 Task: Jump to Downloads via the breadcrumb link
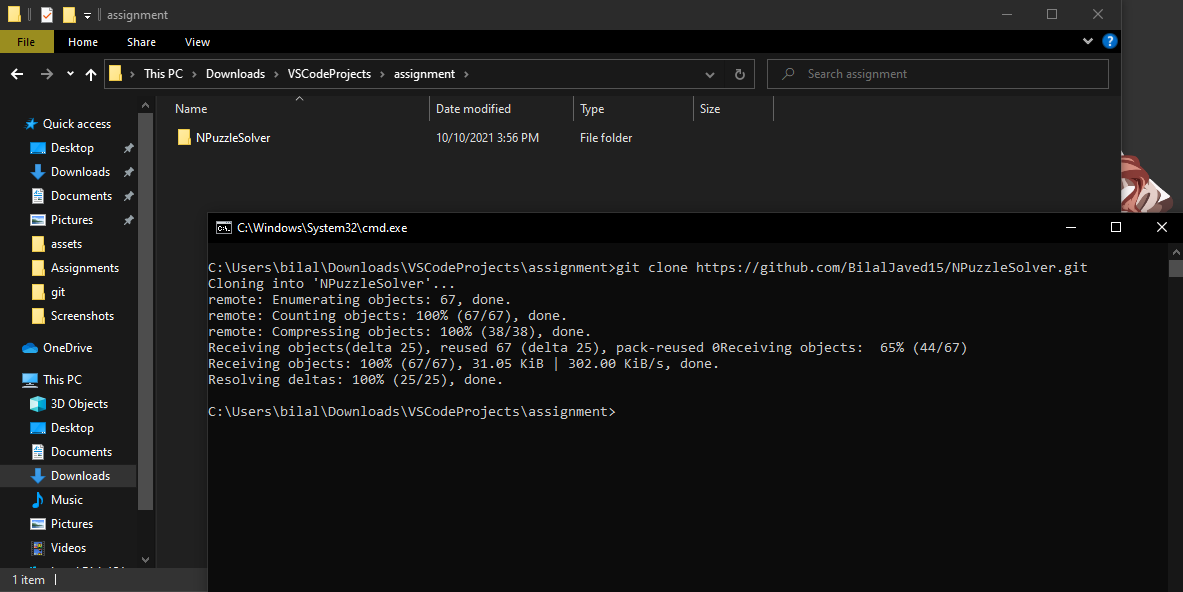coord(235,73)
